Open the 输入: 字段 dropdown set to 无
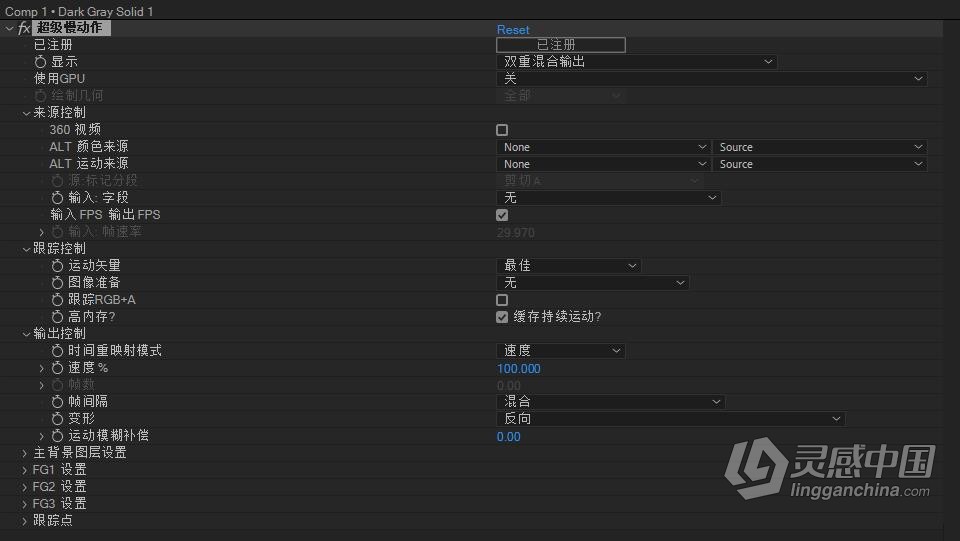The height and width of the screenshot is (541, 960). coord(609,198)
